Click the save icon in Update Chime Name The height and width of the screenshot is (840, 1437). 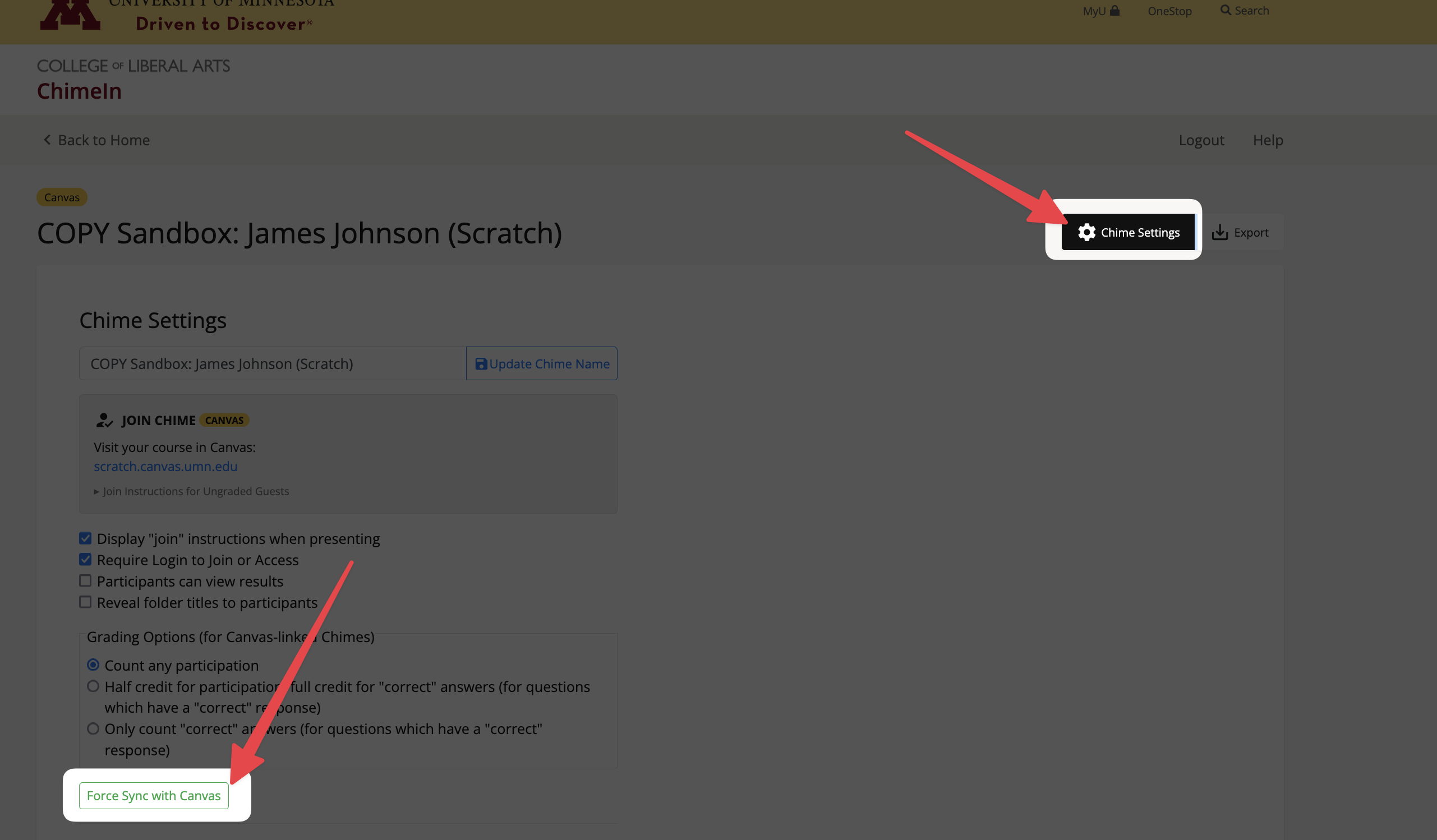coord(481,364)
